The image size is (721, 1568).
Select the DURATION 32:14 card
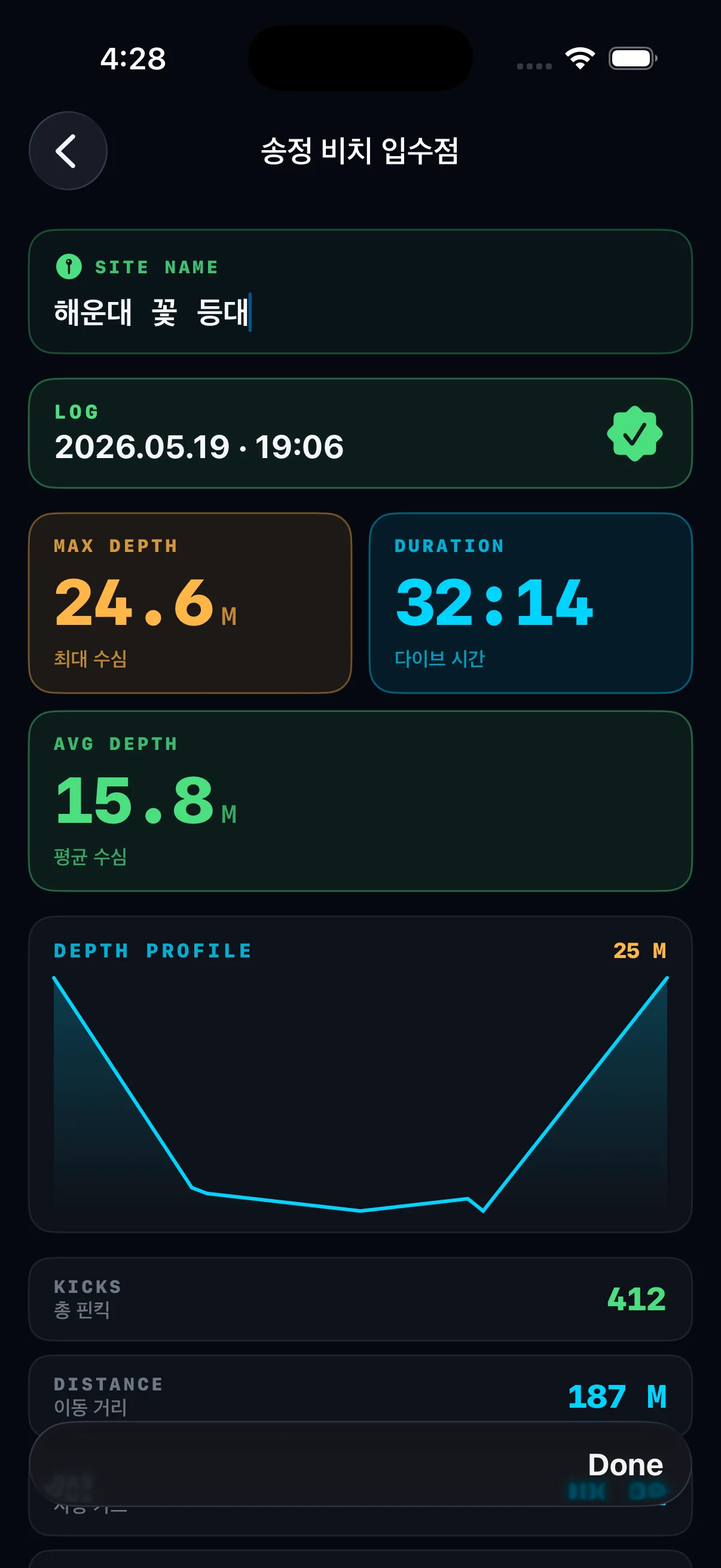(x=530, y=603)
